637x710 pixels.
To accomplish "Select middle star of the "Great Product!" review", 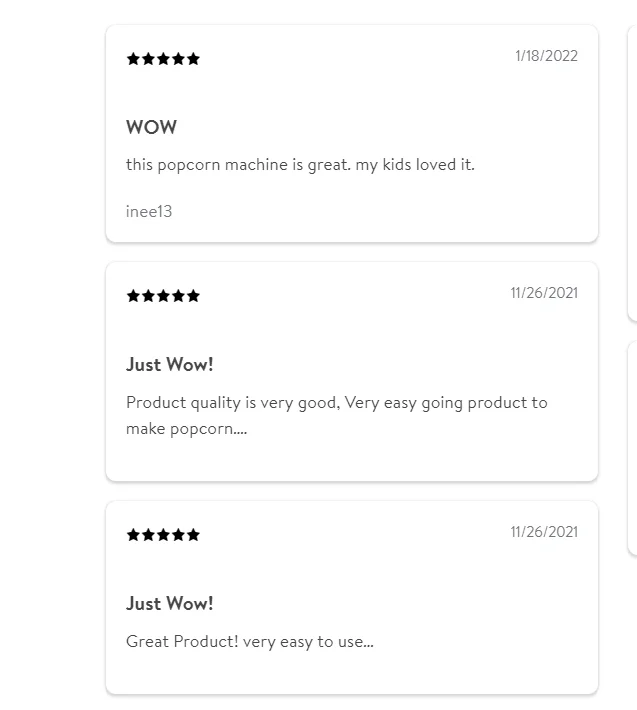I will pos(163,535).
